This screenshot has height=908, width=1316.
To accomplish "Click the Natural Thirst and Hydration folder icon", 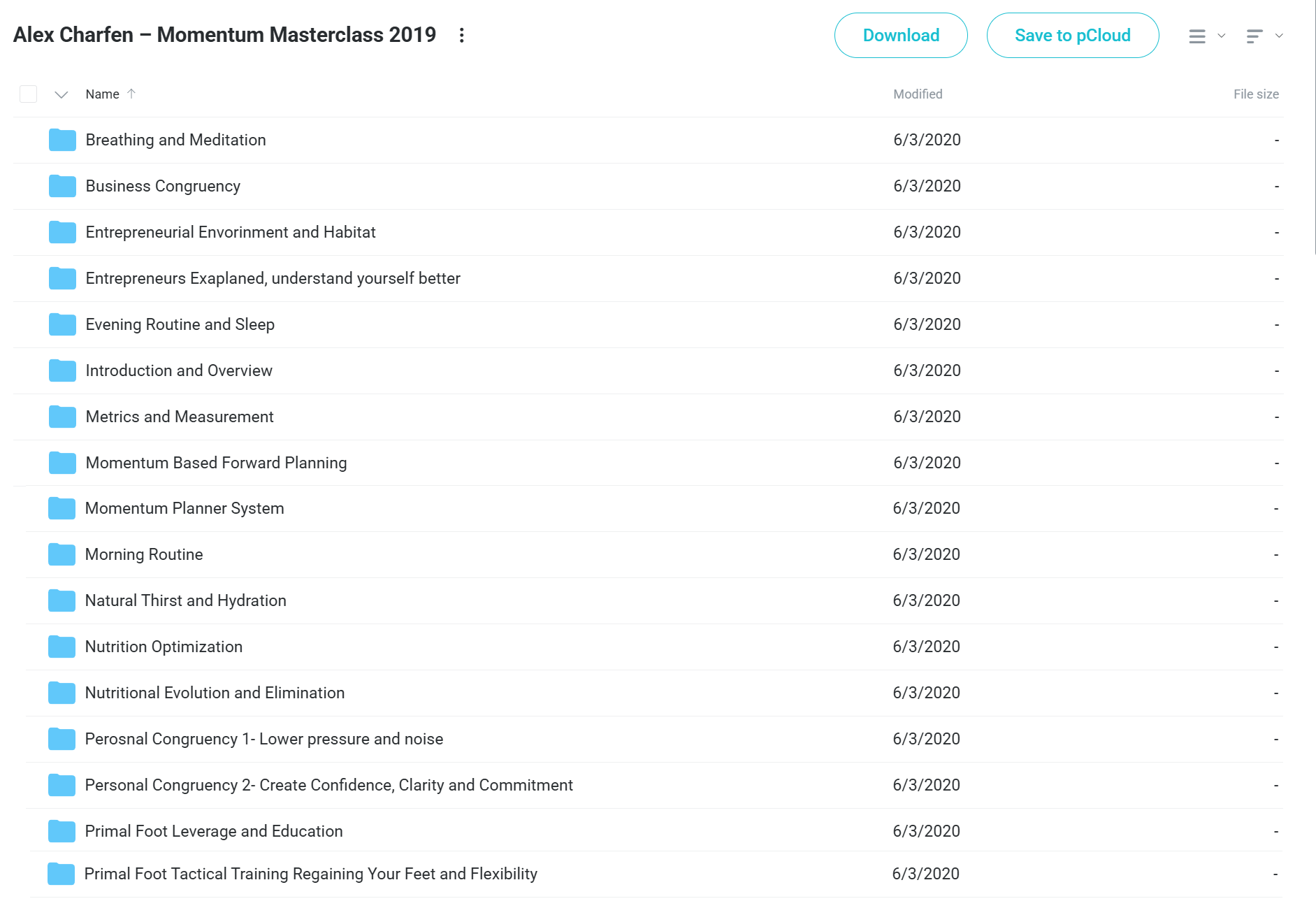I will (x=62, y=600).
